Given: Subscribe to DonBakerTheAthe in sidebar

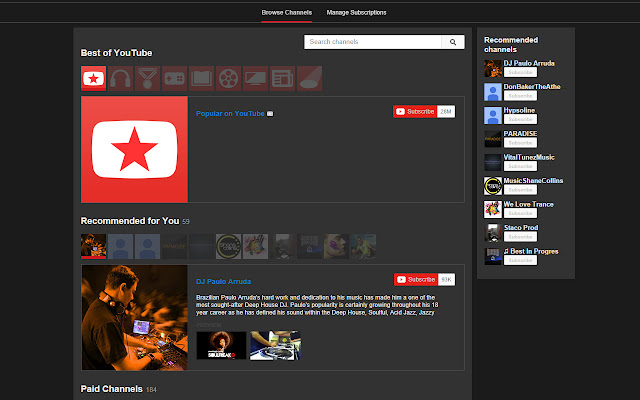Looking at the screenshot, I should 520,96.
